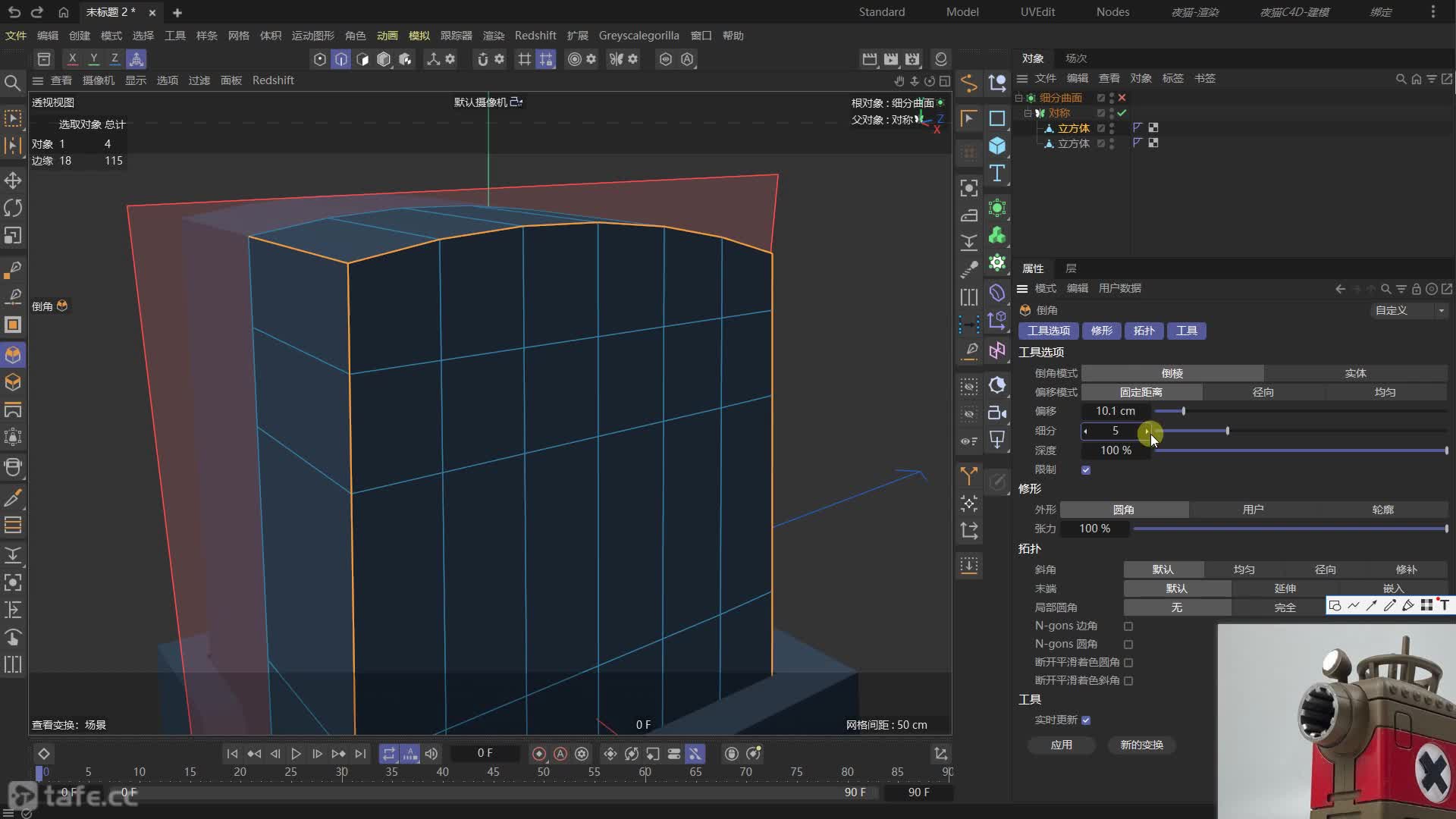The width and height of the screenshot is (1456, 819).
Task: Click the bevel tool icon in left toolbar
Action: [13, 355]
